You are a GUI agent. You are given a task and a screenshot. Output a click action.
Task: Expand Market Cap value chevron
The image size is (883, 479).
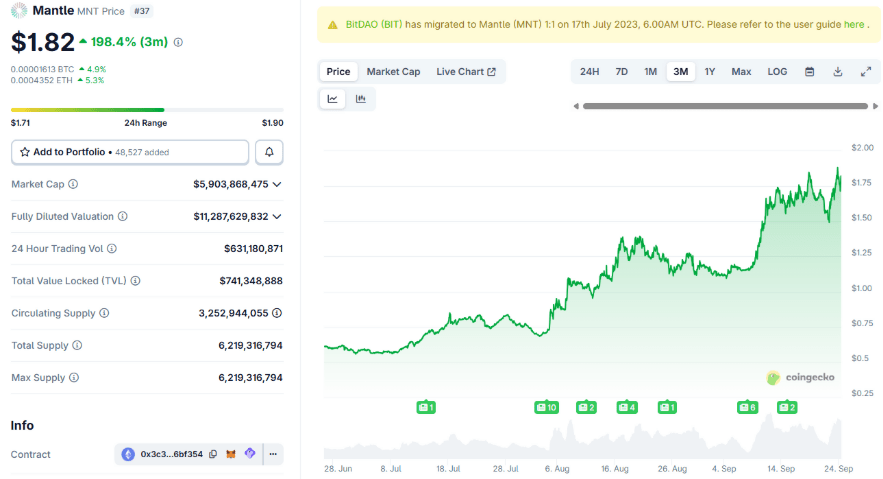277,184
